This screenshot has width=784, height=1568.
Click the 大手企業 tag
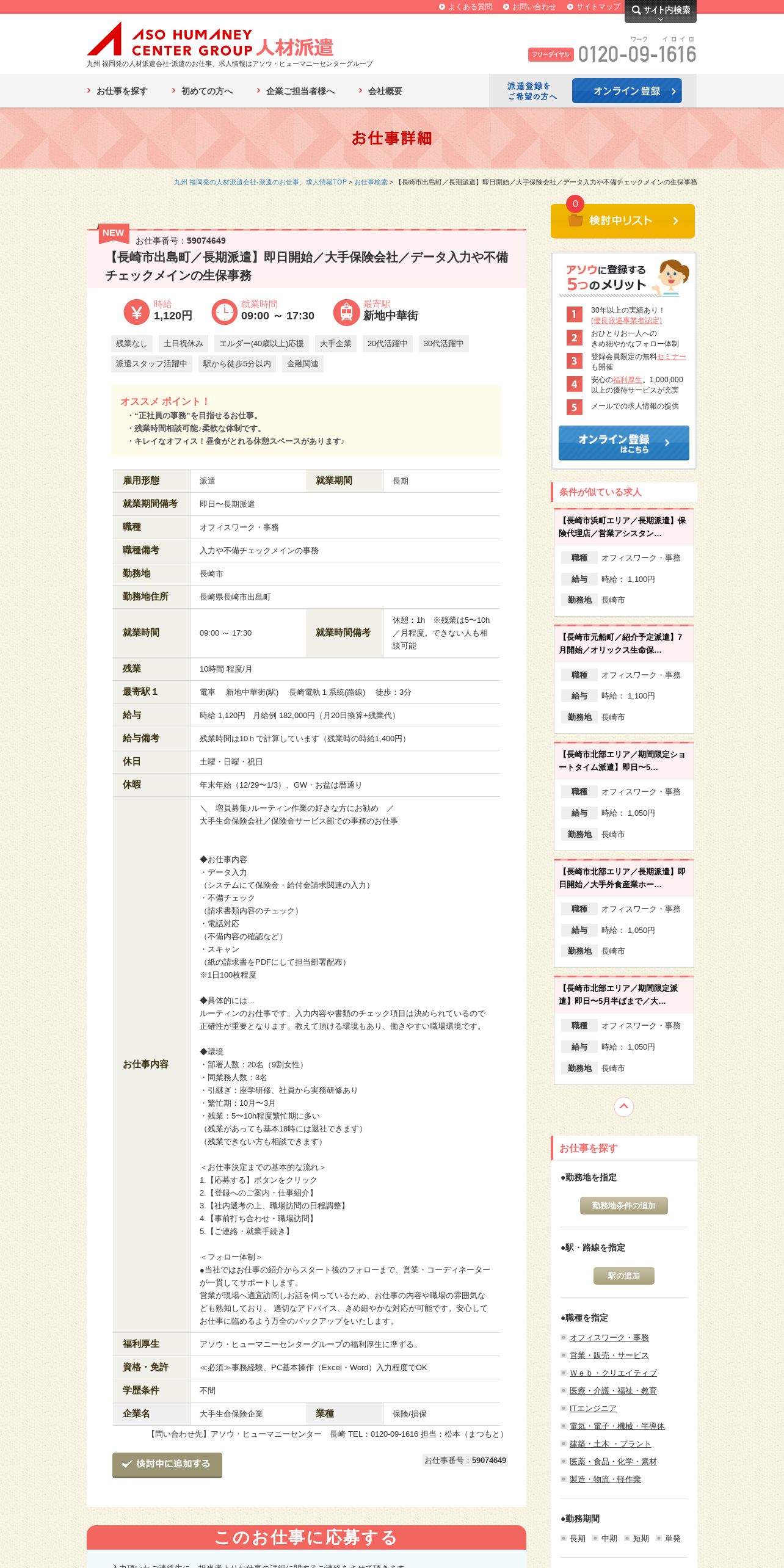point(336,344)
